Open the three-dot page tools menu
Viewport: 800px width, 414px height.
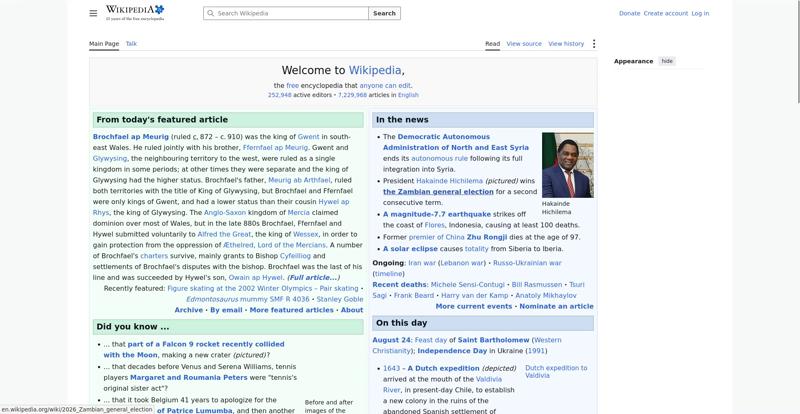tap(593, 44)
